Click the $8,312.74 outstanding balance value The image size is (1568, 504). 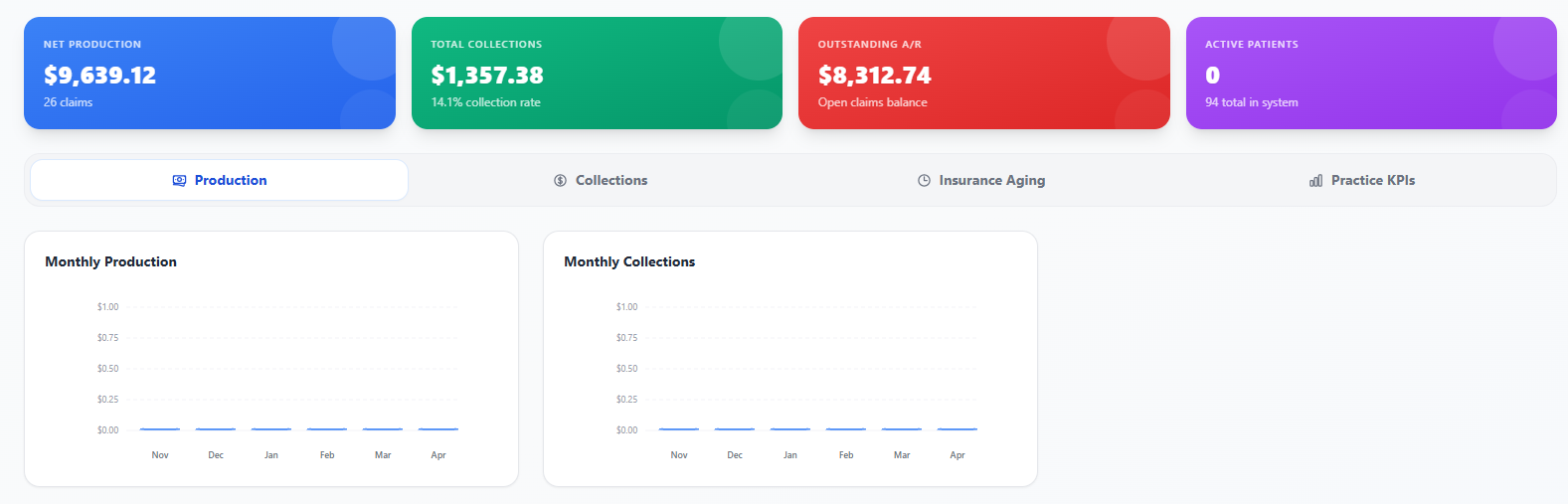click(875, 76)
